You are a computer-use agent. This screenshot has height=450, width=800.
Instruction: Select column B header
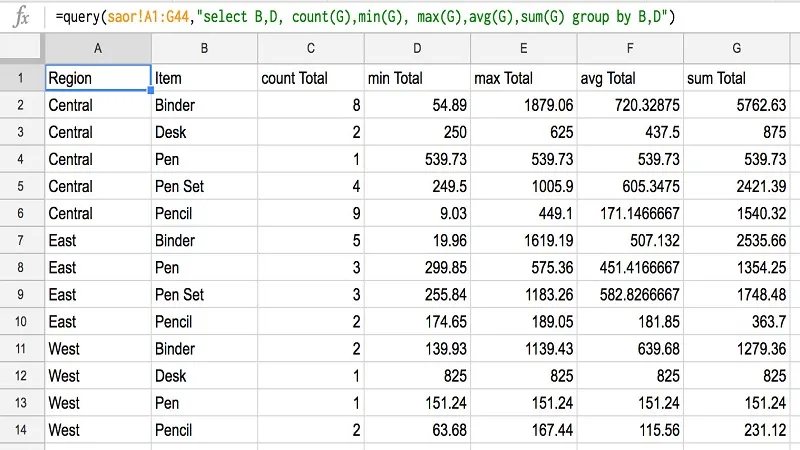click(204, 49)
